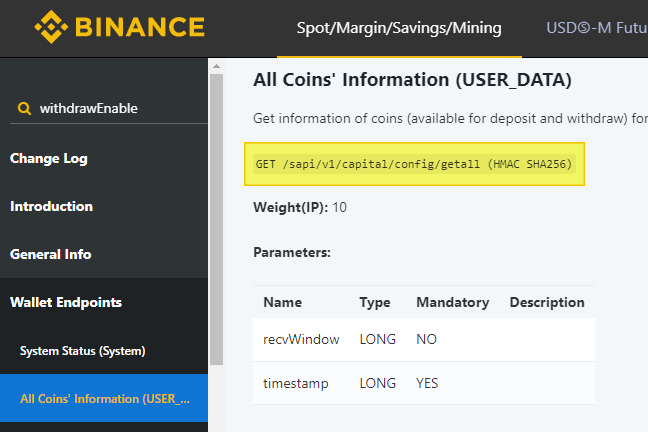Viewport: 648px width, 432px height.
Task: Click the Binance diamond logo icon
Action: tap(51, 27)
